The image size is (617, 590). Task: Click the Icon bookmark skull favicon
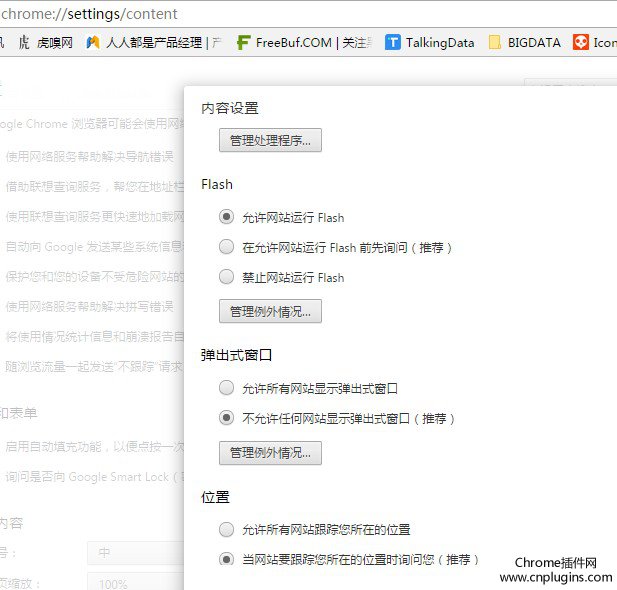(581, 43)
